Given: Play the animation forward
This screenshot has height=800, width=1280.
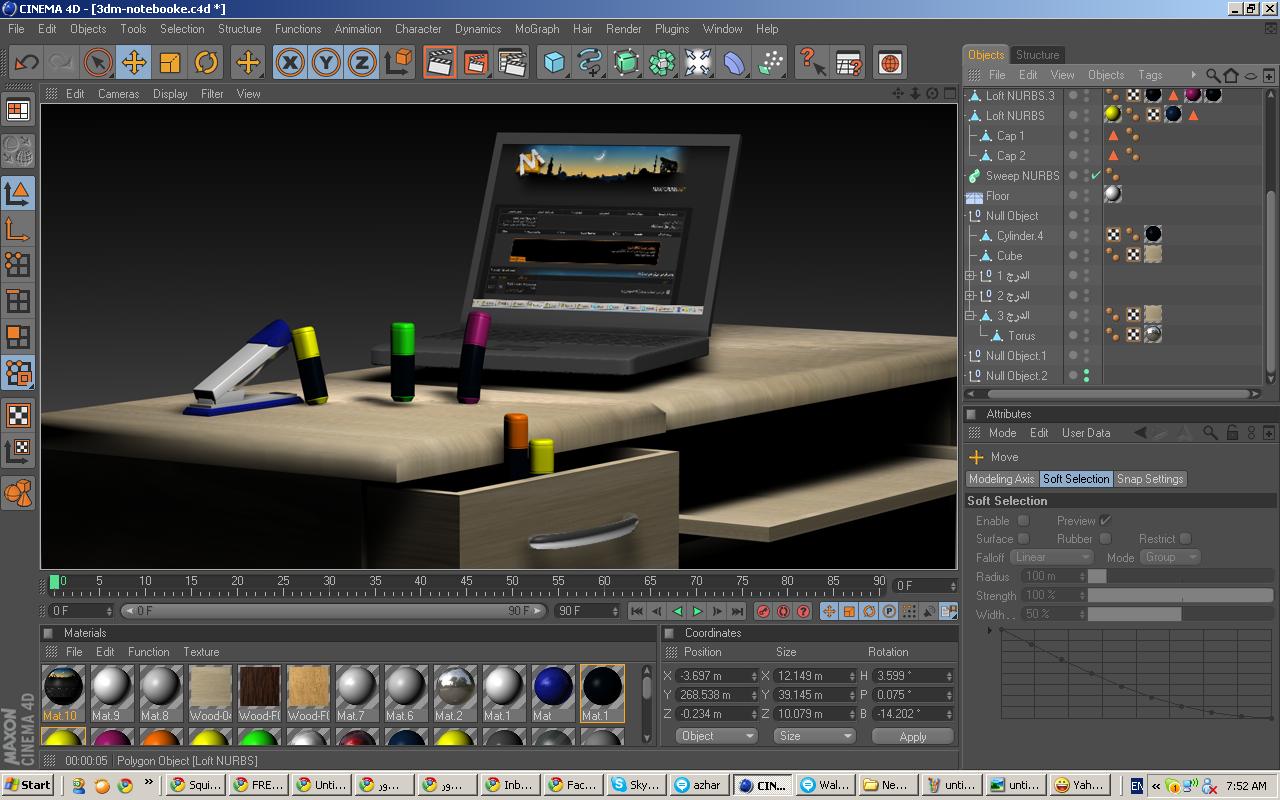Looking at the screenshot, I should tap(697, 611).
